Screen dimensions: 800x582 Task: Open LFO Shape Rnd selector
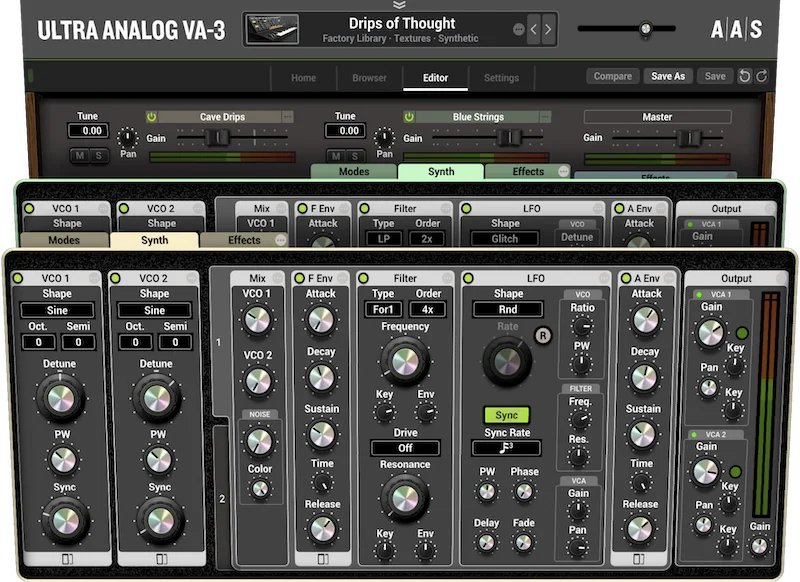(x=508, y=309)
